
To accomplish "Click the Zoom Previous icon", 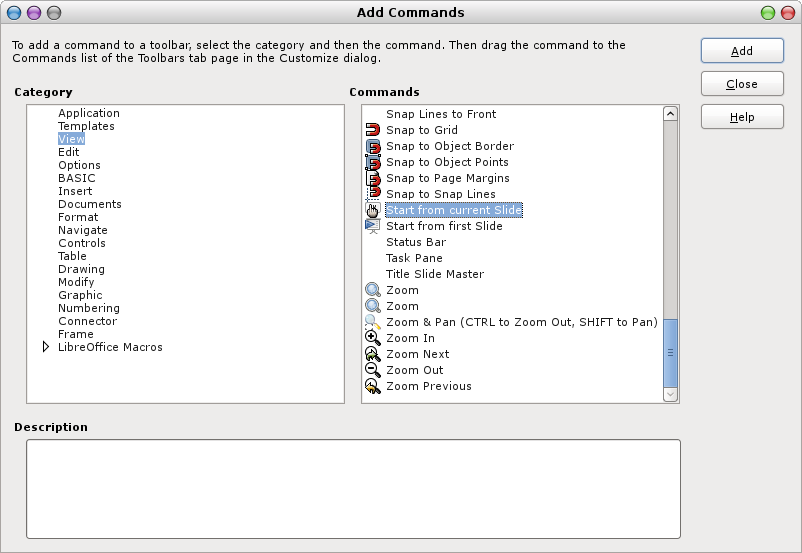I will (373, 386).
